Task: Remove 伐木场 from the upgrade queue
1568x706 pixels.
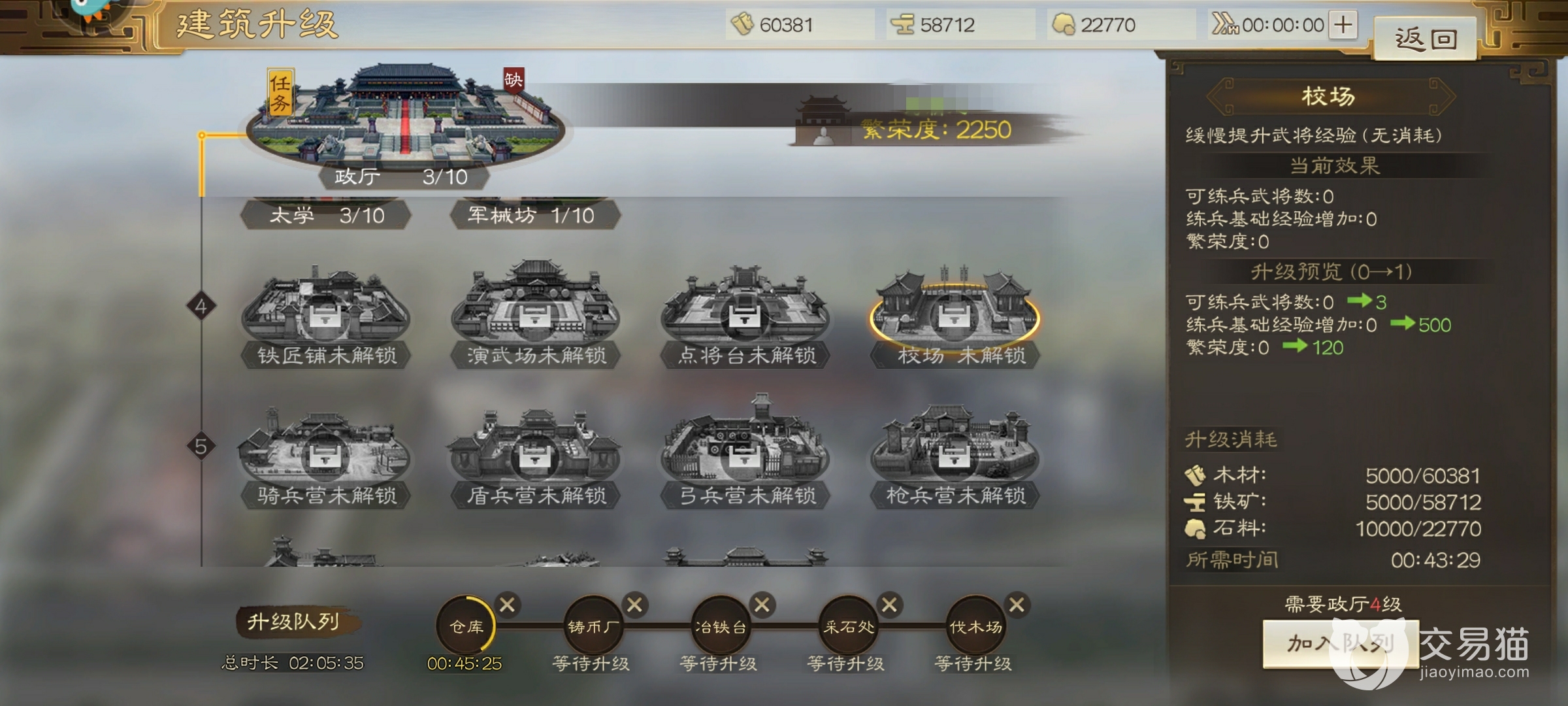Action: 1017,605
